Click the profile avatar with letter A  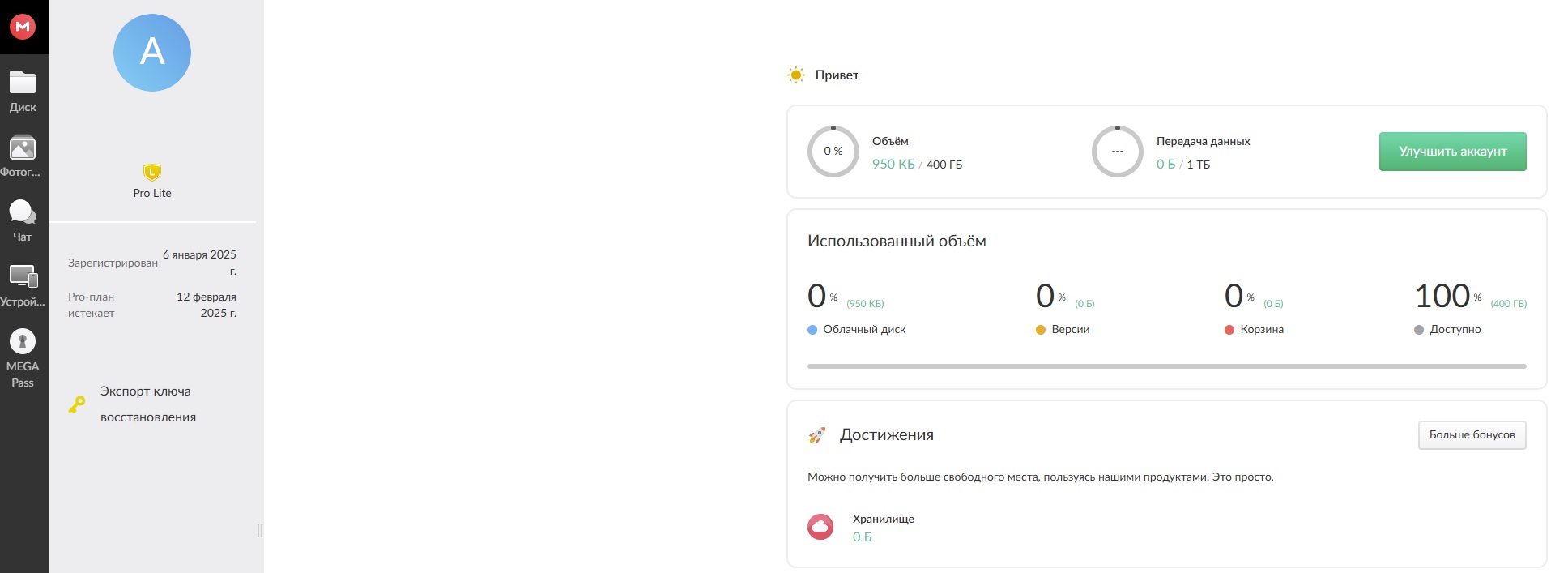click(152, 53)
